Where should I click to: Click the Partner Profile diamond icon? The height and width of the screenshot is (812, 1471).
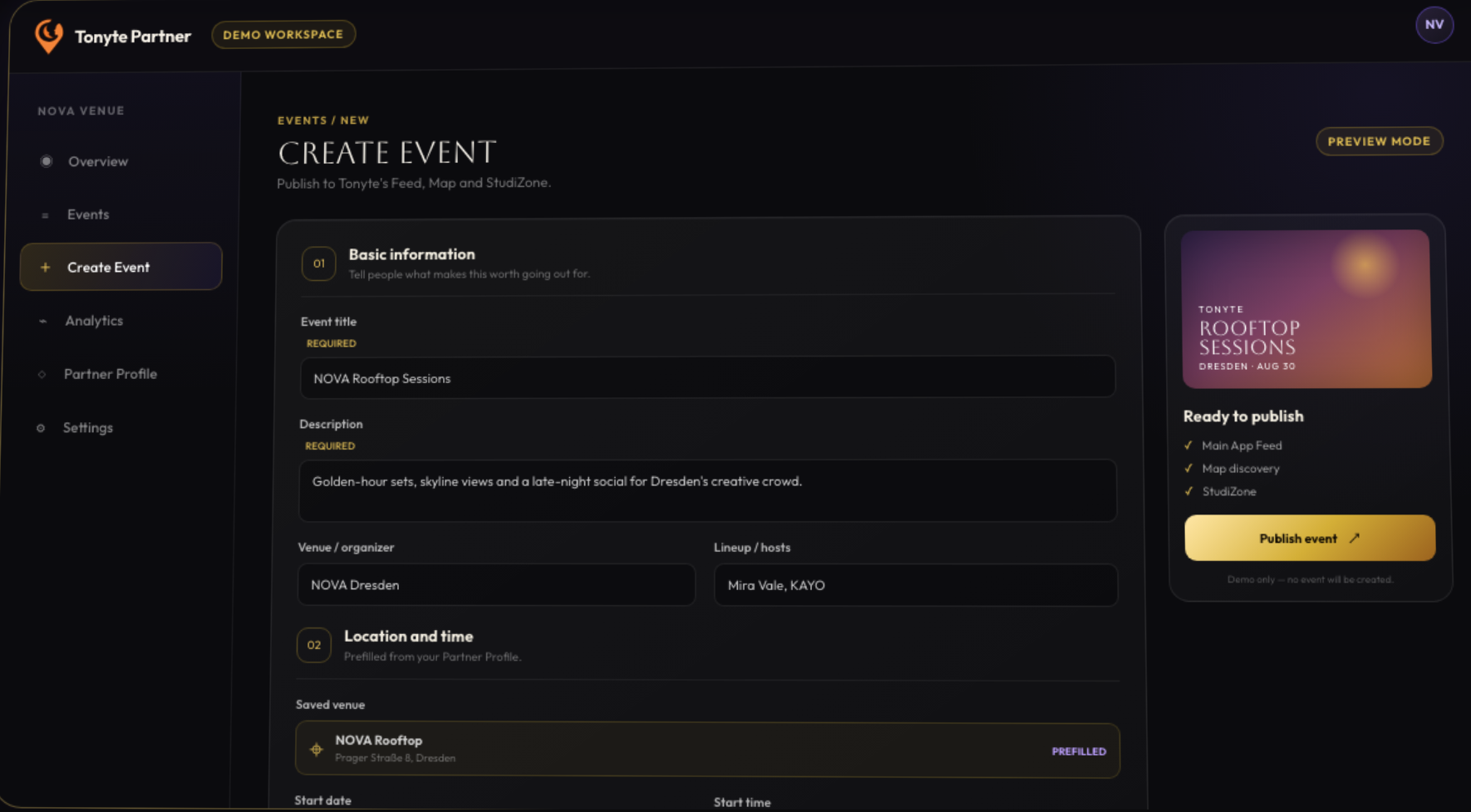pos(42,374)
